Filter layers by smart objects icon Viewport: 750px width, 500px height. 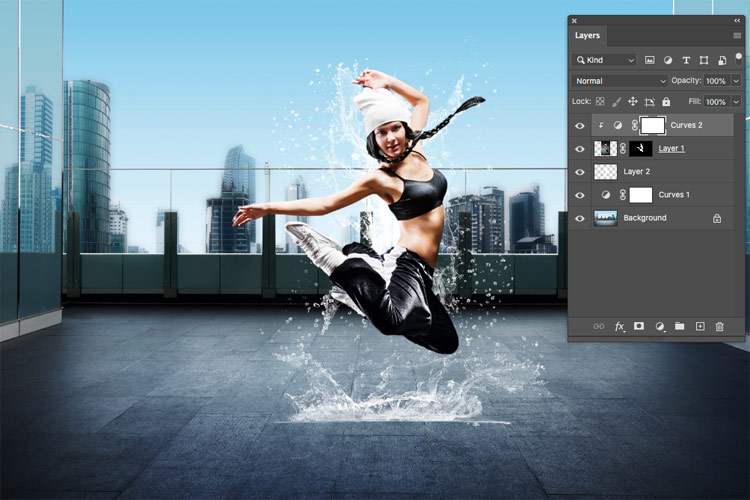tap(722, 60)
